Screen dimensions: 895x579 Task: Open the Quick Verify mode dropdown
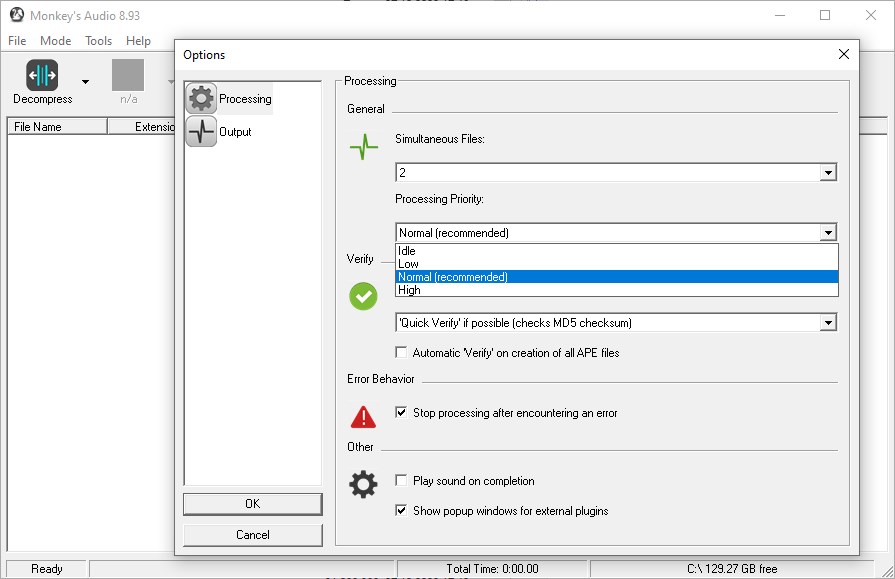827,323
